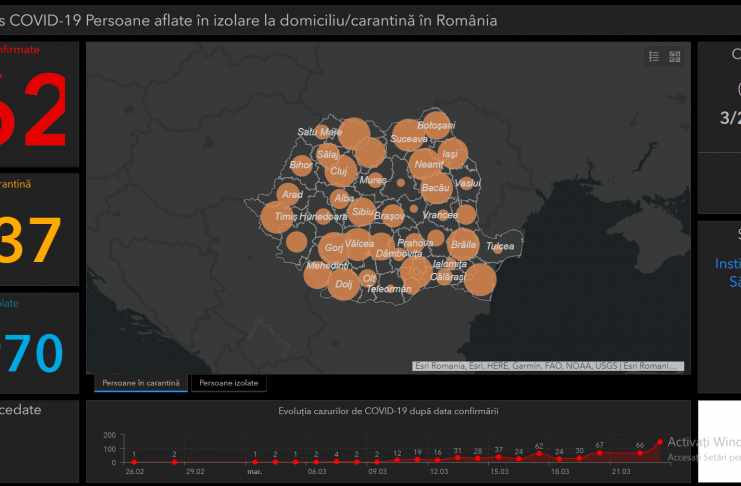Image resolution: width=741 pixels, height=486 pixels.
Task: Click the first chart point at 26.02
Action: pos(134,462)
